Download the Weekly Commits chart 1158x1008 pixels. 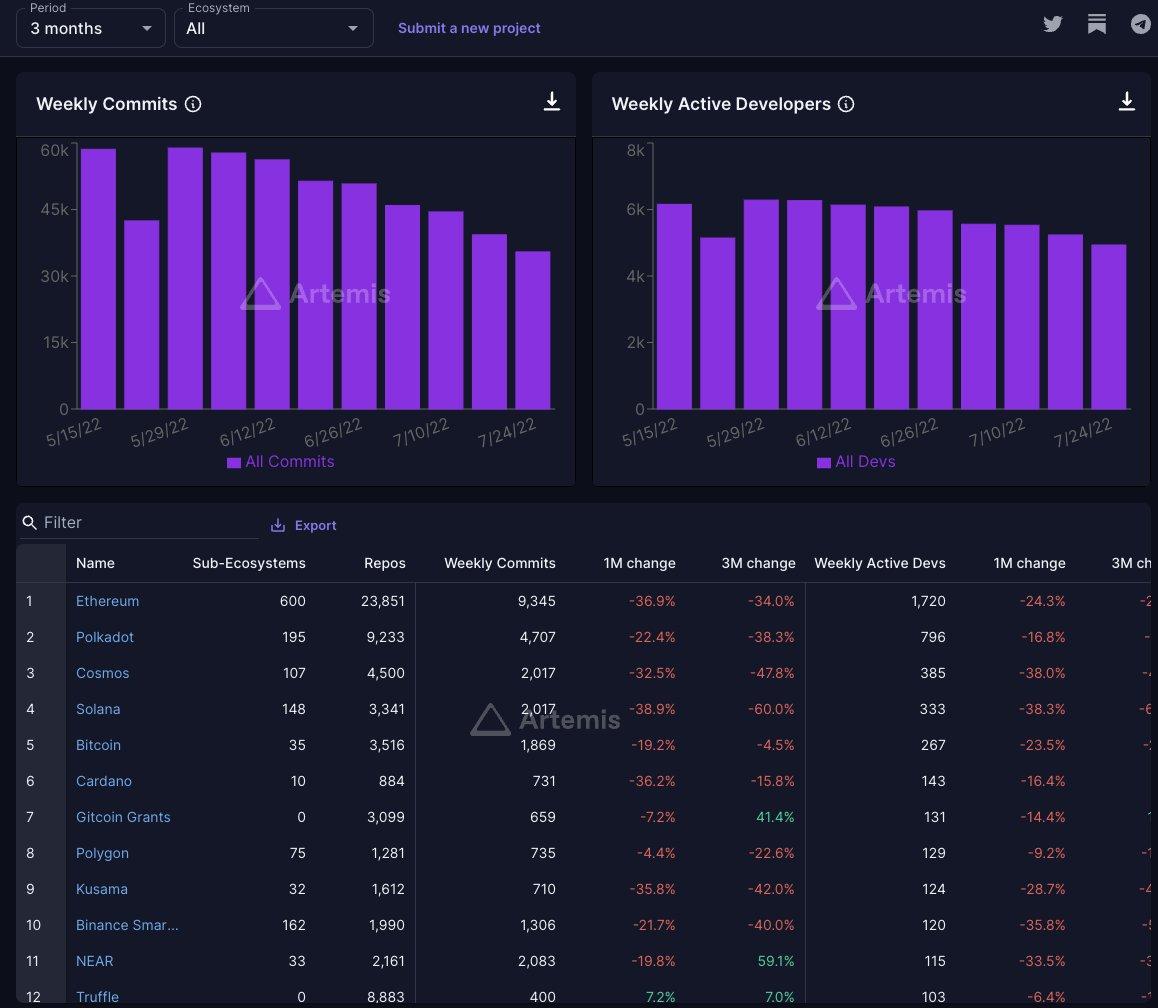[552, 102]
